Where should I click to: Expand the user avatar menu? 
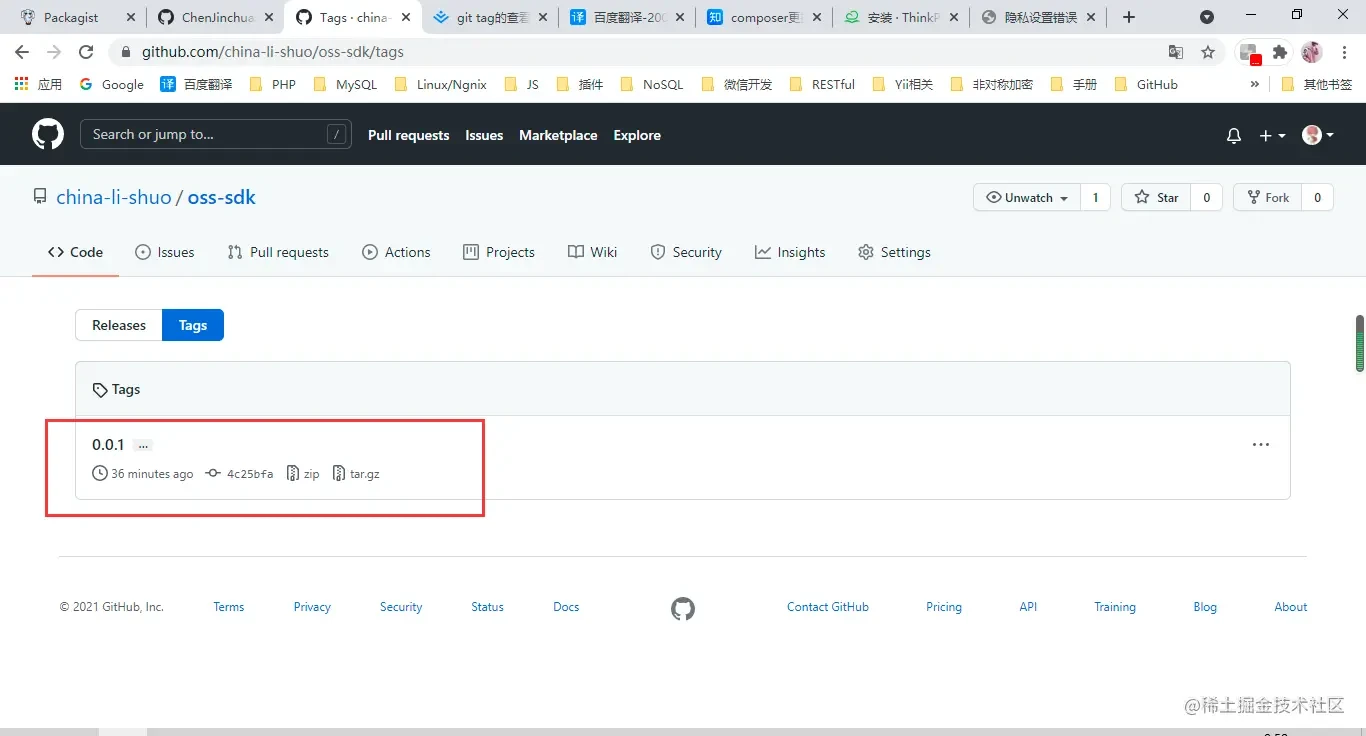tap(1317, 135)
